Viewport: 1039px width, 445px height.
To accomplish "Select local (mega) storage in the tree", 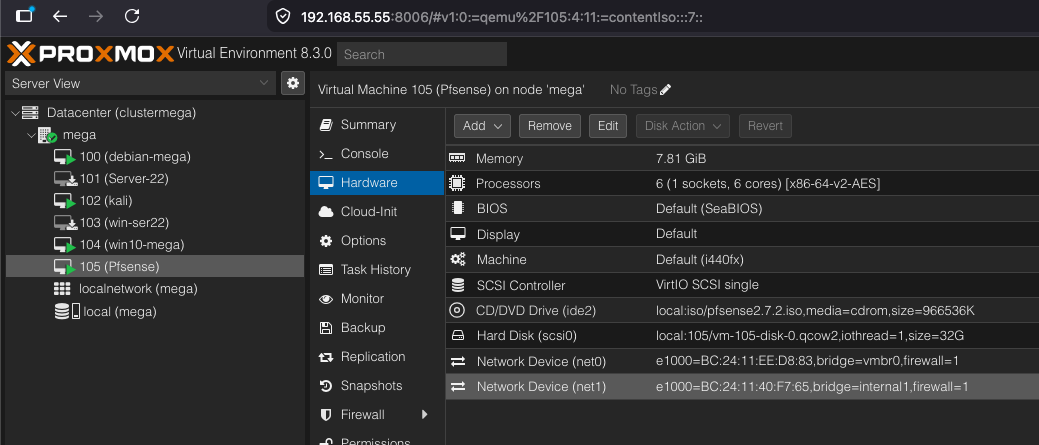I will click(x=155, y=311).
